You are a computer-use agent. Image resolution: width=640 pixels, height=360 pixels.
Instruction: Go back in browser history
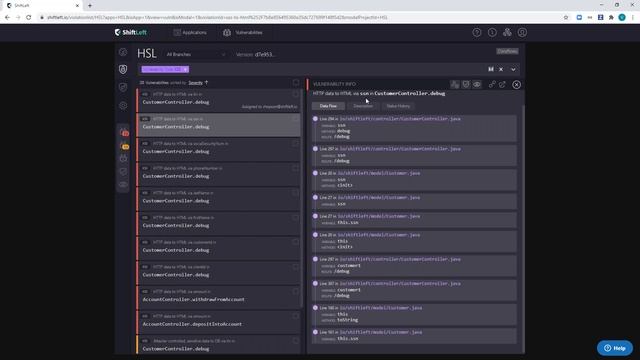click(x=7, y=18)
